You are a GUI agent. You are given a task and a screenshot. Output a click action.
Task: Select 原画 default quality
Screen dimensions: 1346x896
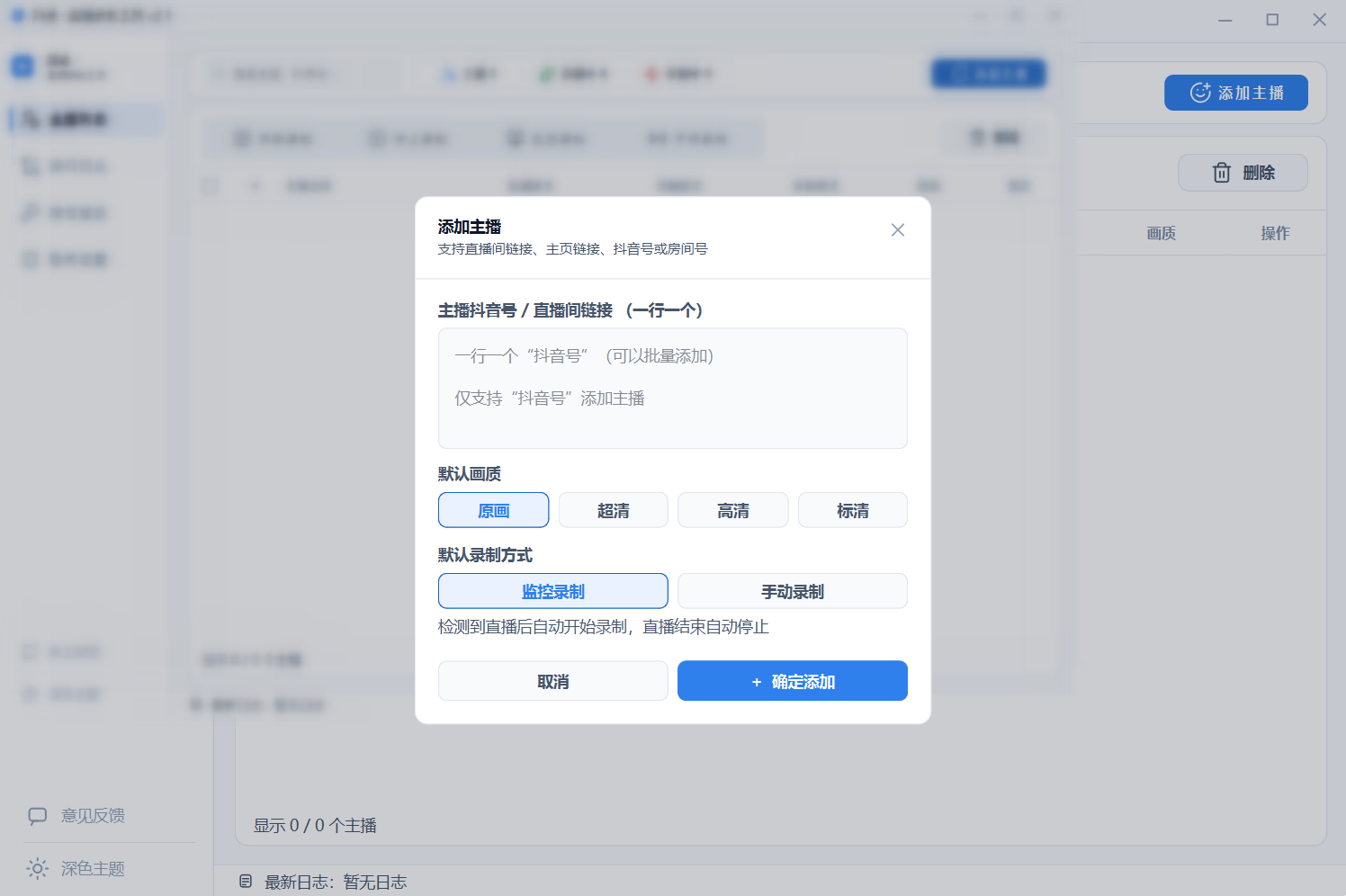coord(493,510)
